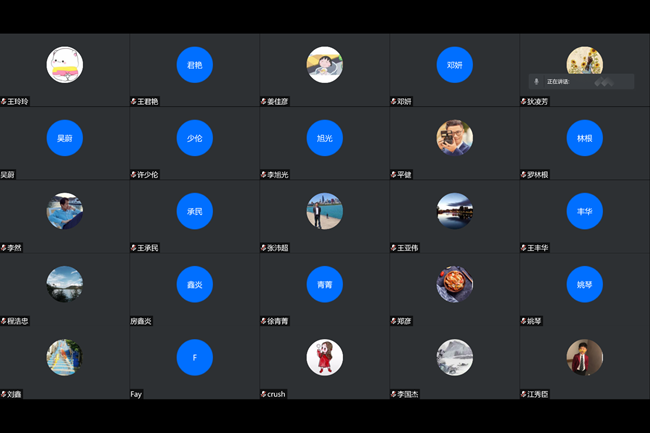Click the 罗林根 participant name label

click(537, 174)
